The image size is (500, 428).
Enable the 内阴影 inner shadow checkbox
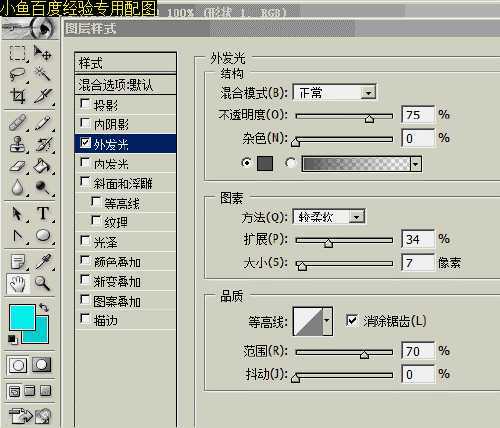click(x=85, y=123)
